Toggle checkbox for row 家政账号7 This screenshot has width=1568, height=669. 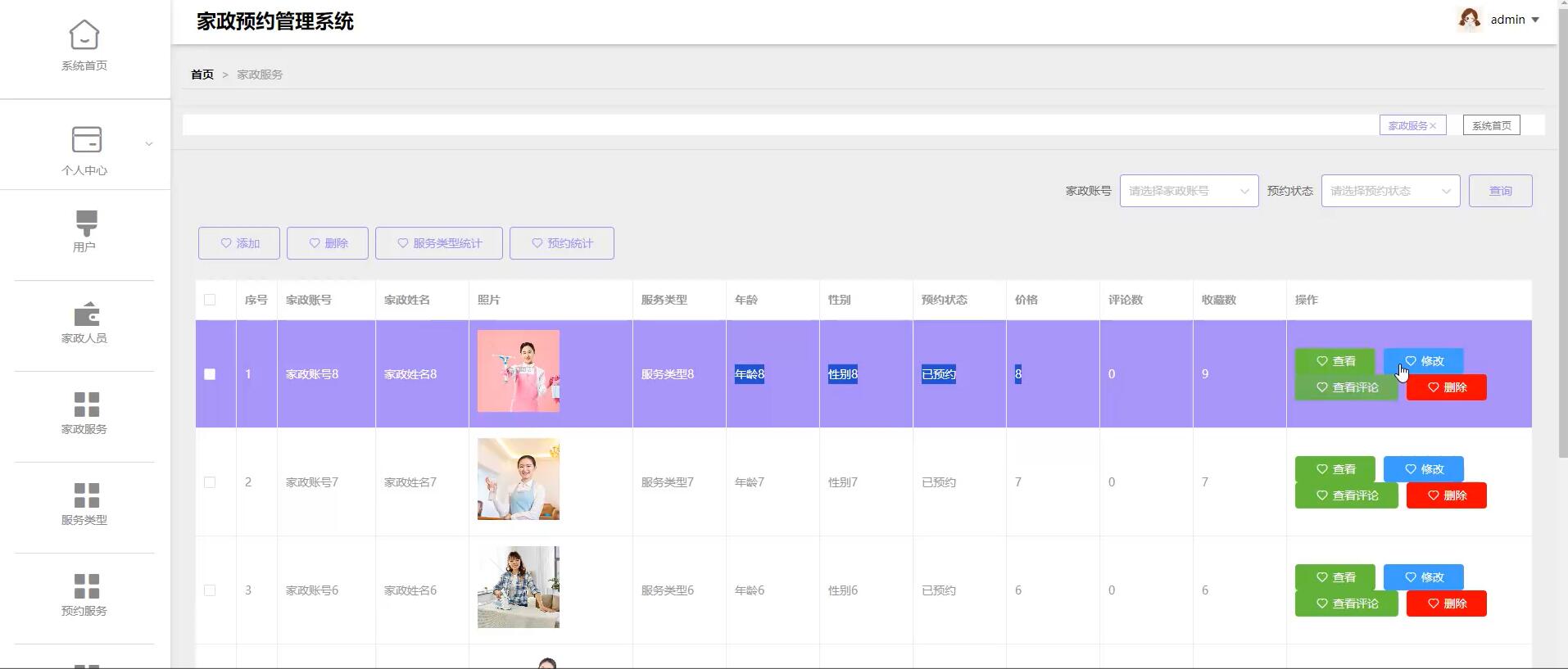(210, 482)
